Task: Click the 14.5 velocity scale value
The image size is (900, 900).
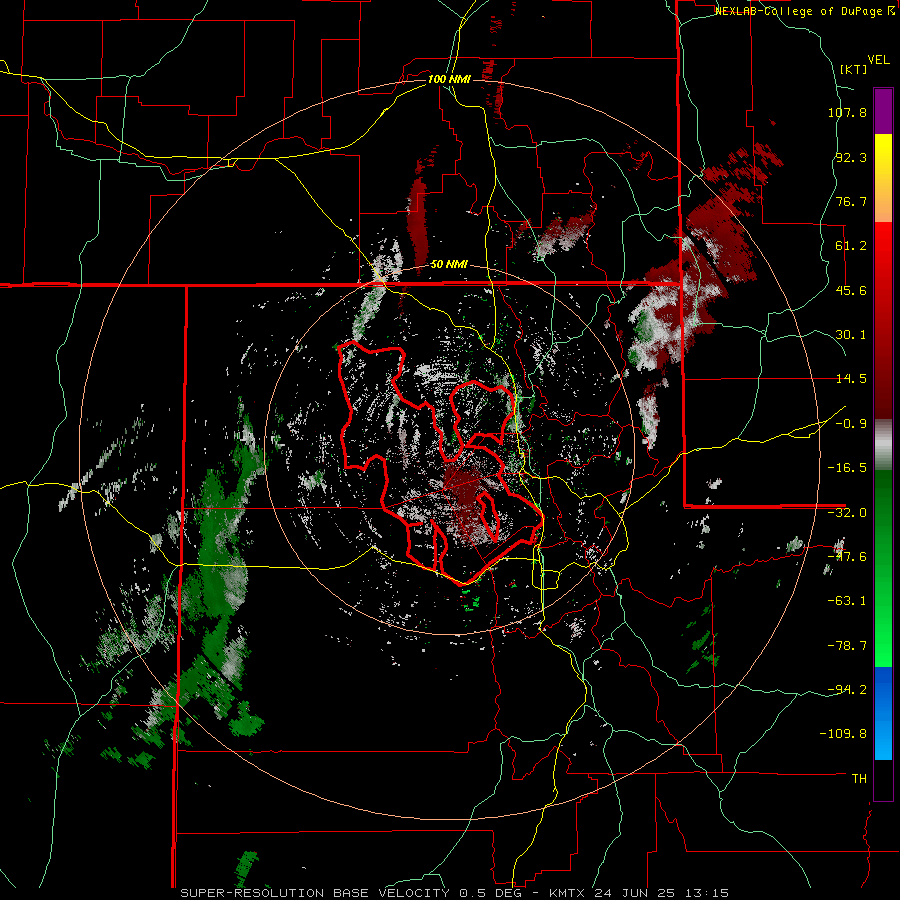Action: click(x=851, y=379)
